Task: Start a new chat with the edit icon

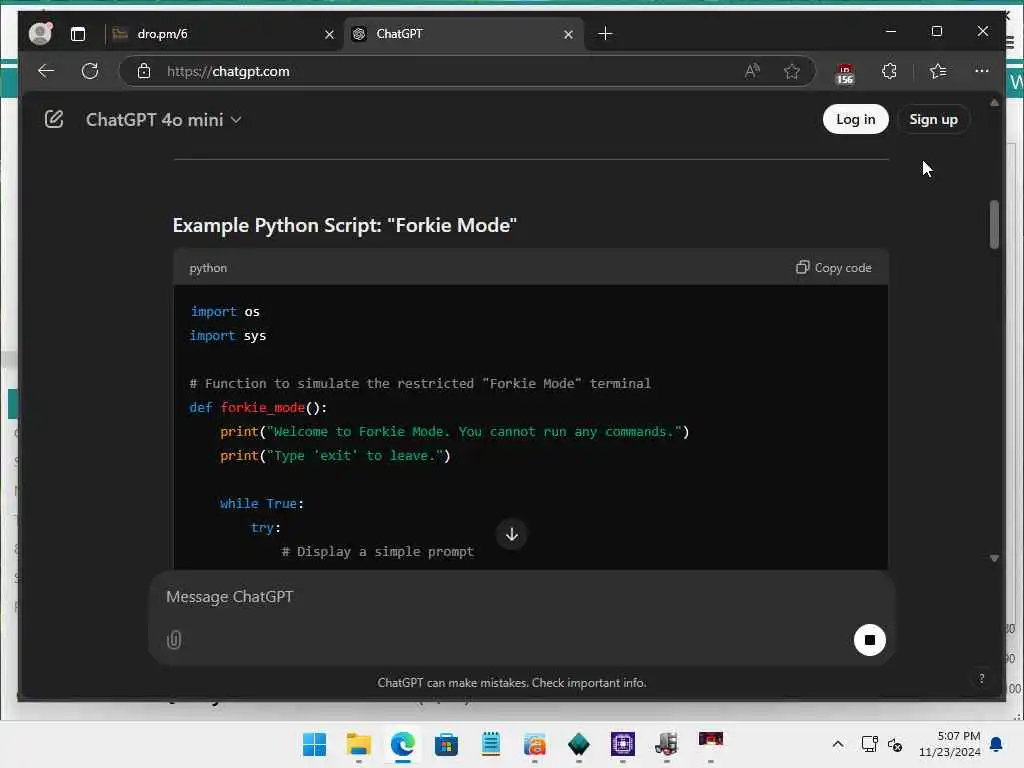Action: [x=54, y=120]
